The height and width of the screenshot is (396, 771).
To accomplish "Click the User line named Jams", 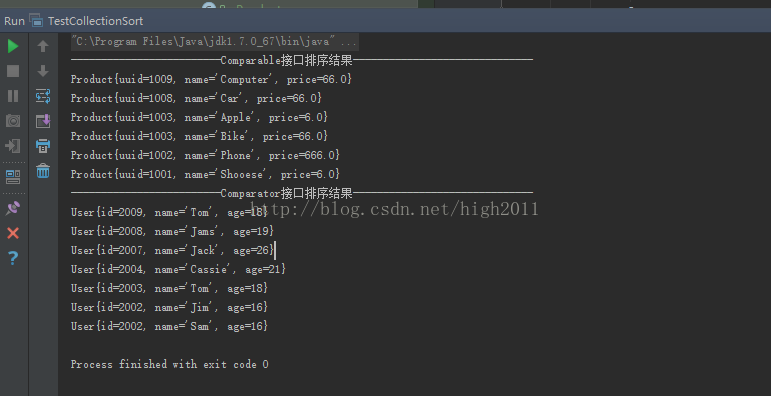I will pos(172,231).
